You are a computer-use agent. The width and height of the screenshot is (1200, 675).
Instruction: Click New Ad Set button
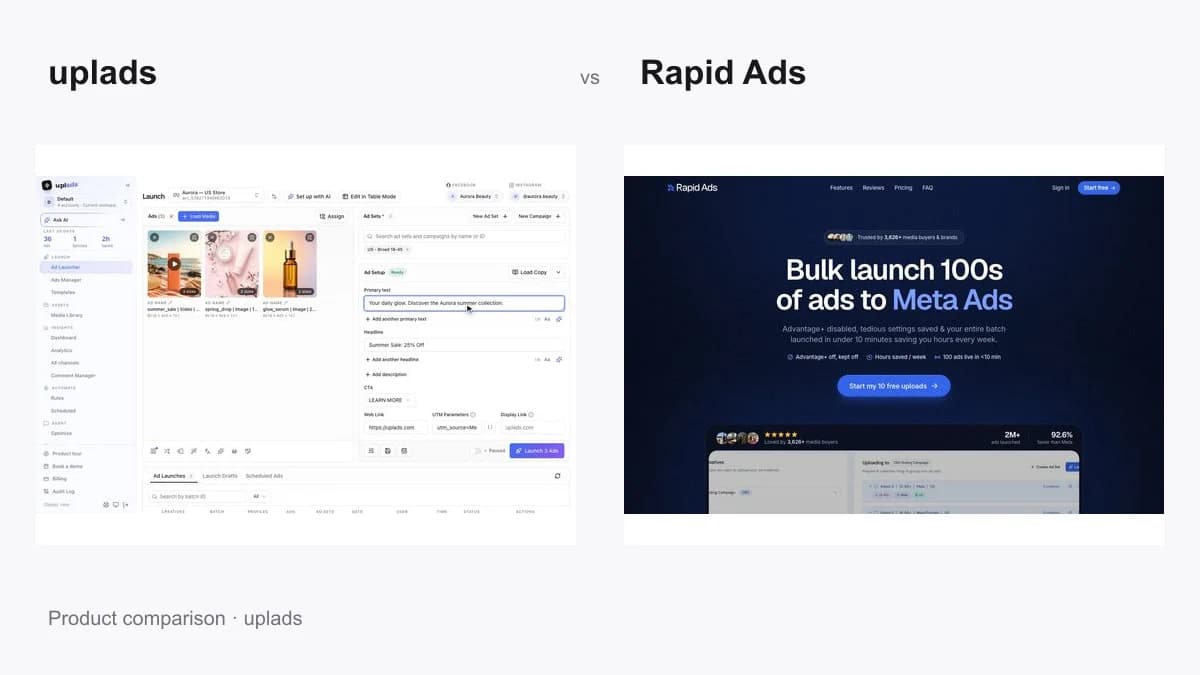(x=490, y=216)
